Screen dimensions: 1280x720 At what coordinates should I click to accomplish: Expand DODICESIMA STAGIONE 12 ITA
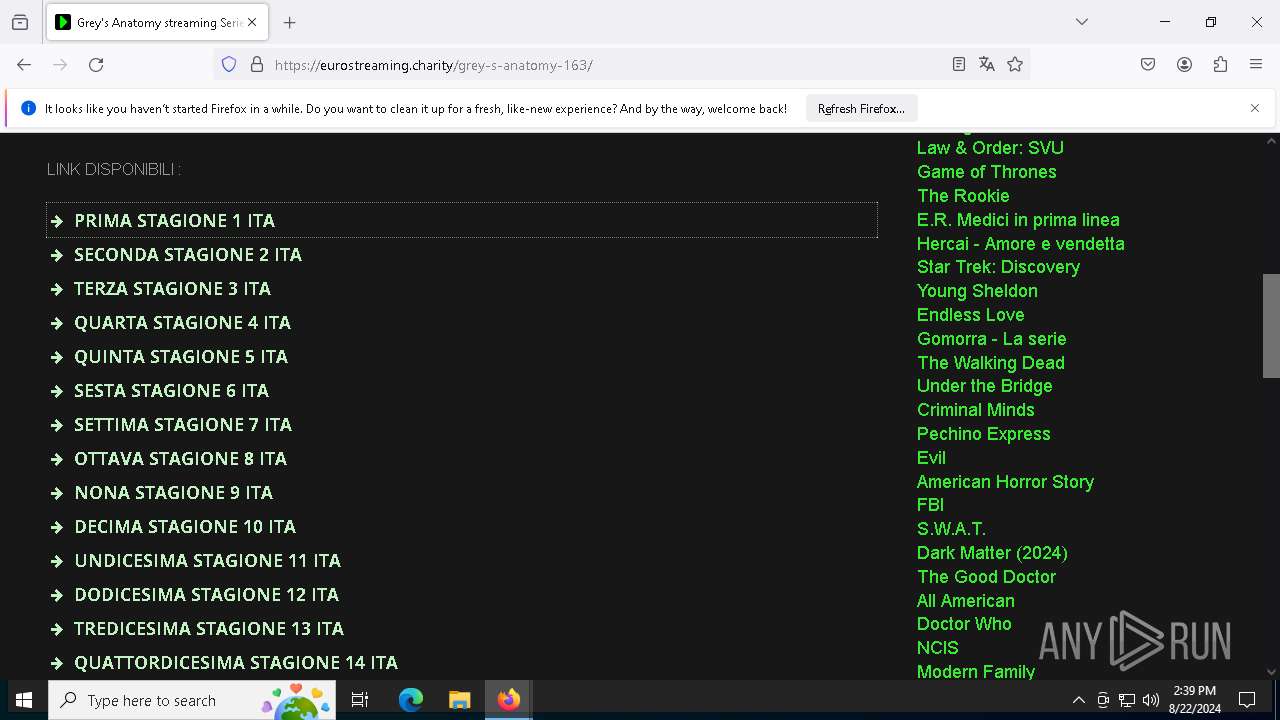pyautogui.click(x=462, y=594)
